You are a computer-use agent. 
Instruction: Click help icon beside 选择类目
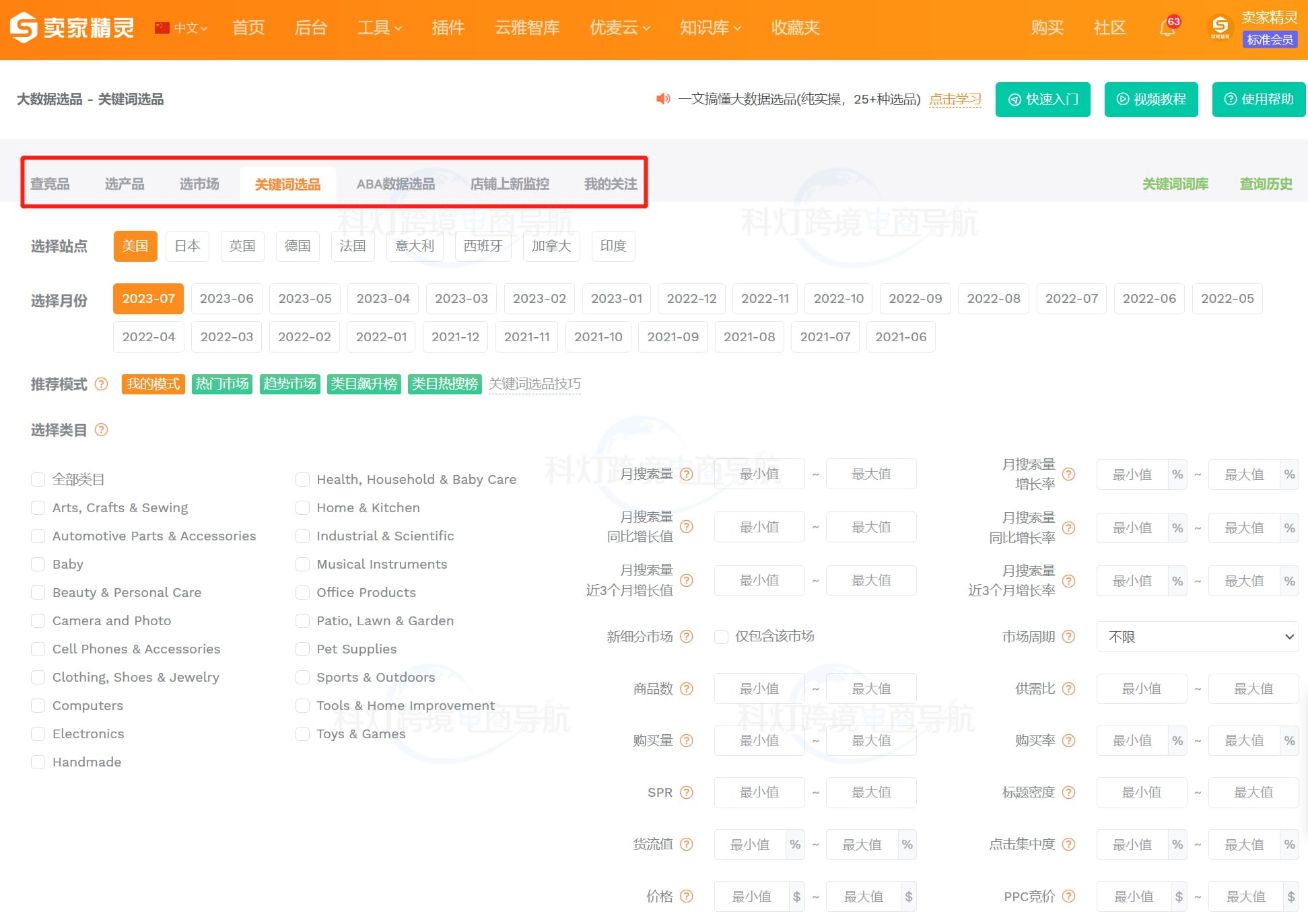101,430
